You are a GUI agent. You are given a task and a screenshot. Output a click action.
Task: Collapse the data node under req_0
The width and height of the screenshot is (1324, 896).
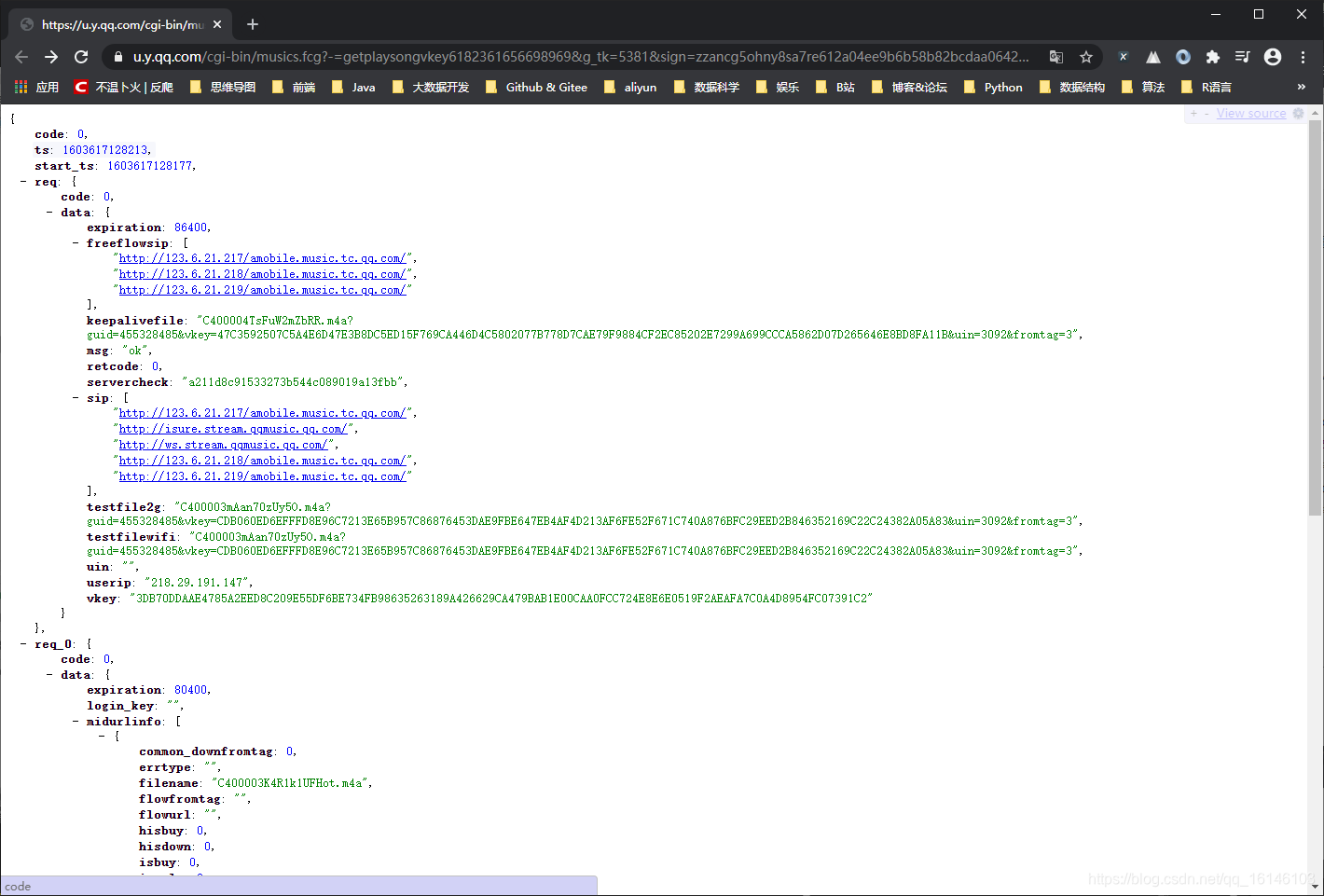point(49,675)
